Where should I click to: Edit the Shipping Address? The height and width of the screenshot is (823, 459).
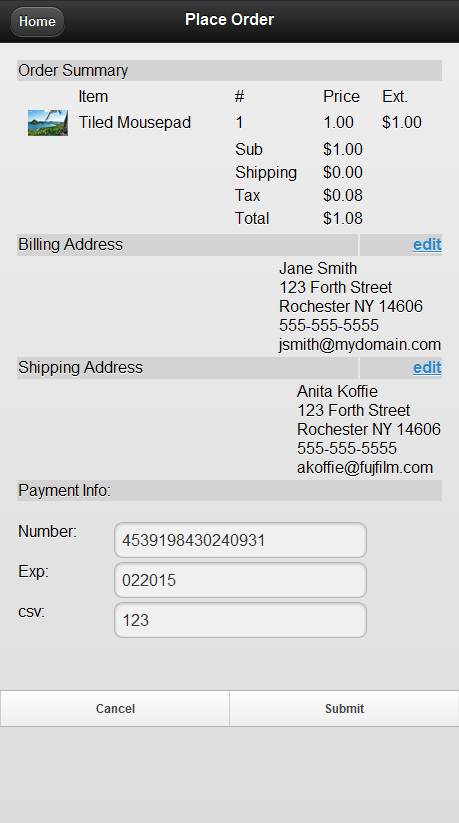tap(427, 367)
